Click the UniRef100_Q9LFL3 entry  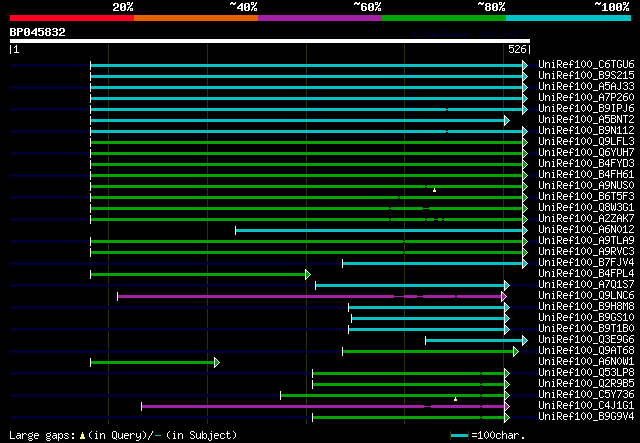586,141
